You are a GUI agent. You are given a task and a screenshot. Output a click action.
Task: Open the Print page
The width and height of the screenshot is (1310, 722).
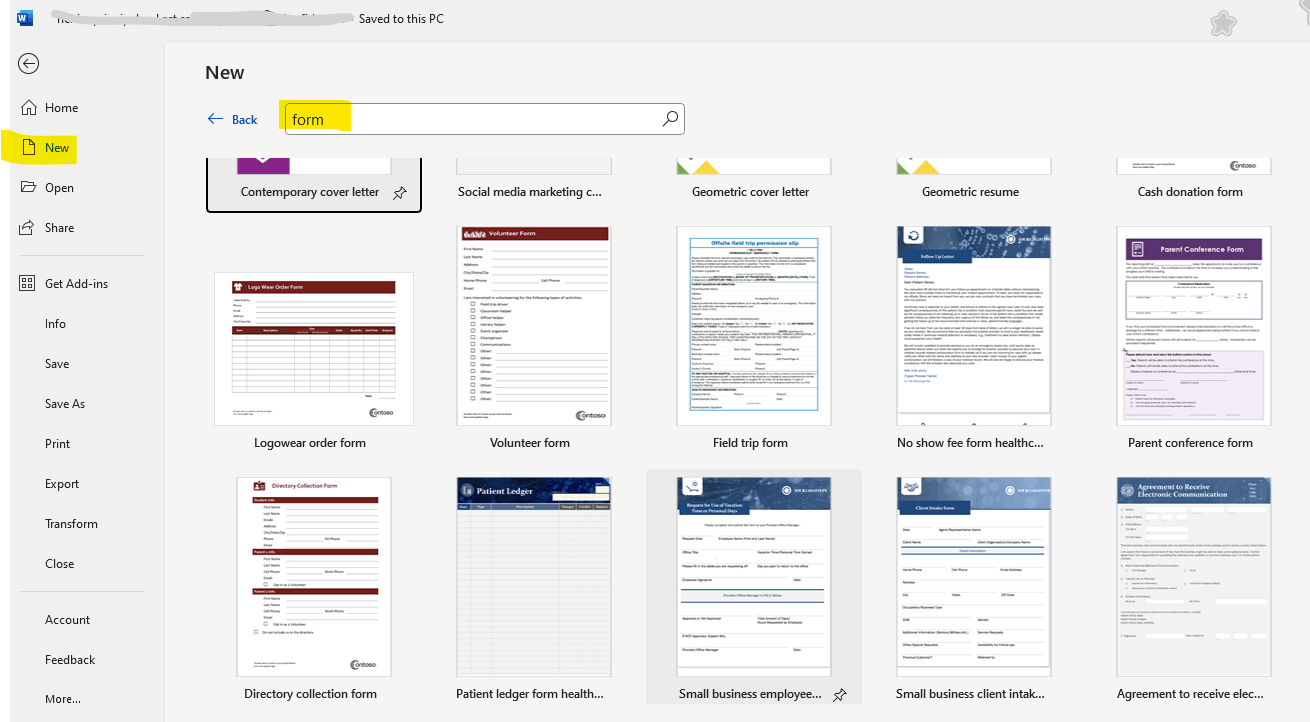pos(57,443)
